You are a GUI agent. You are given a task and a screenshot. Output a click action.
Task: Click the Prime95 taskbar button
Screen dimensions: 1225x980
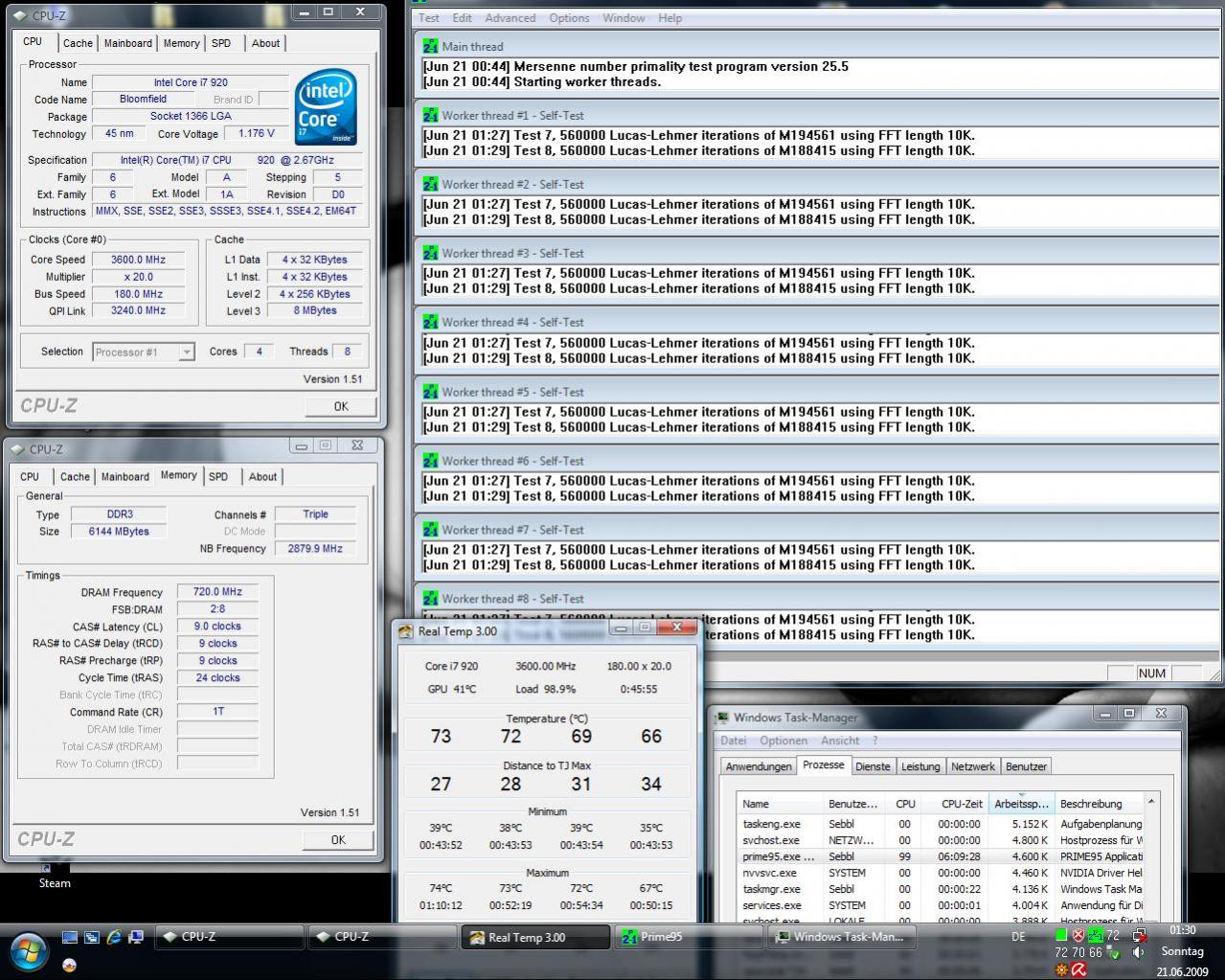[x=689, y=937]
